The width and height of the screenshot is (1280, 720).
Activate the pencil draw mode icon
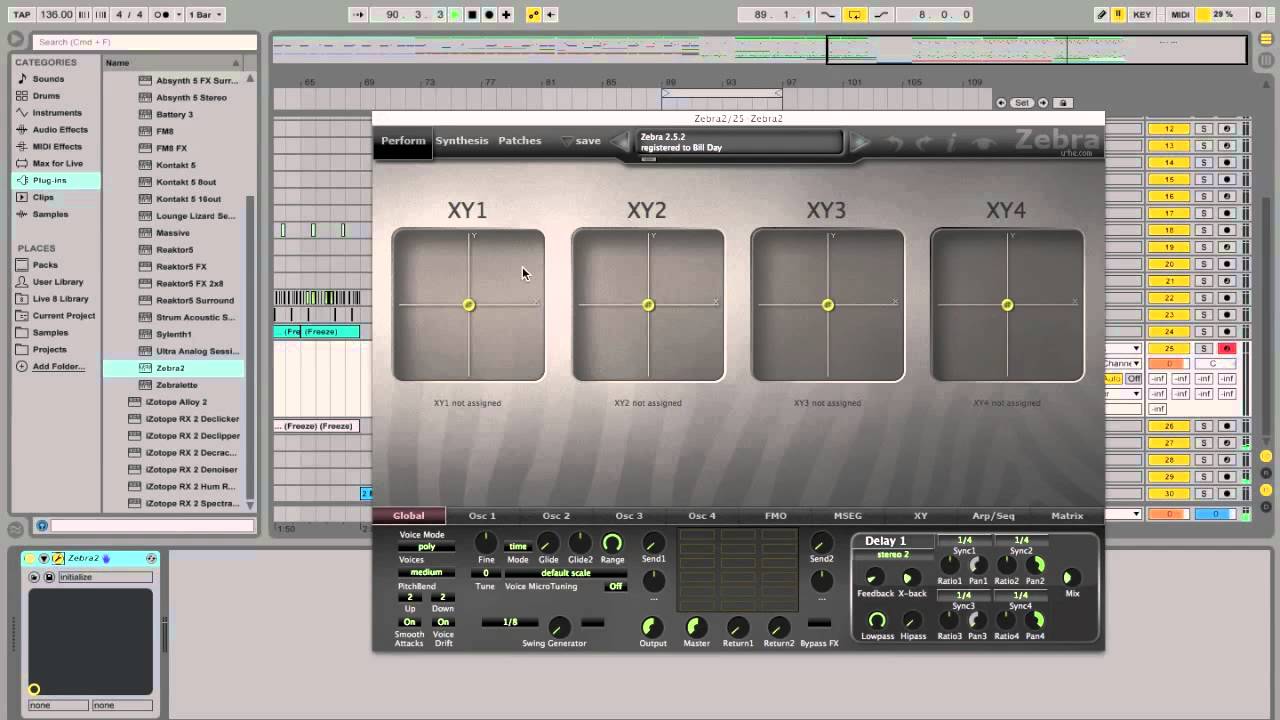coord(1101,15)
